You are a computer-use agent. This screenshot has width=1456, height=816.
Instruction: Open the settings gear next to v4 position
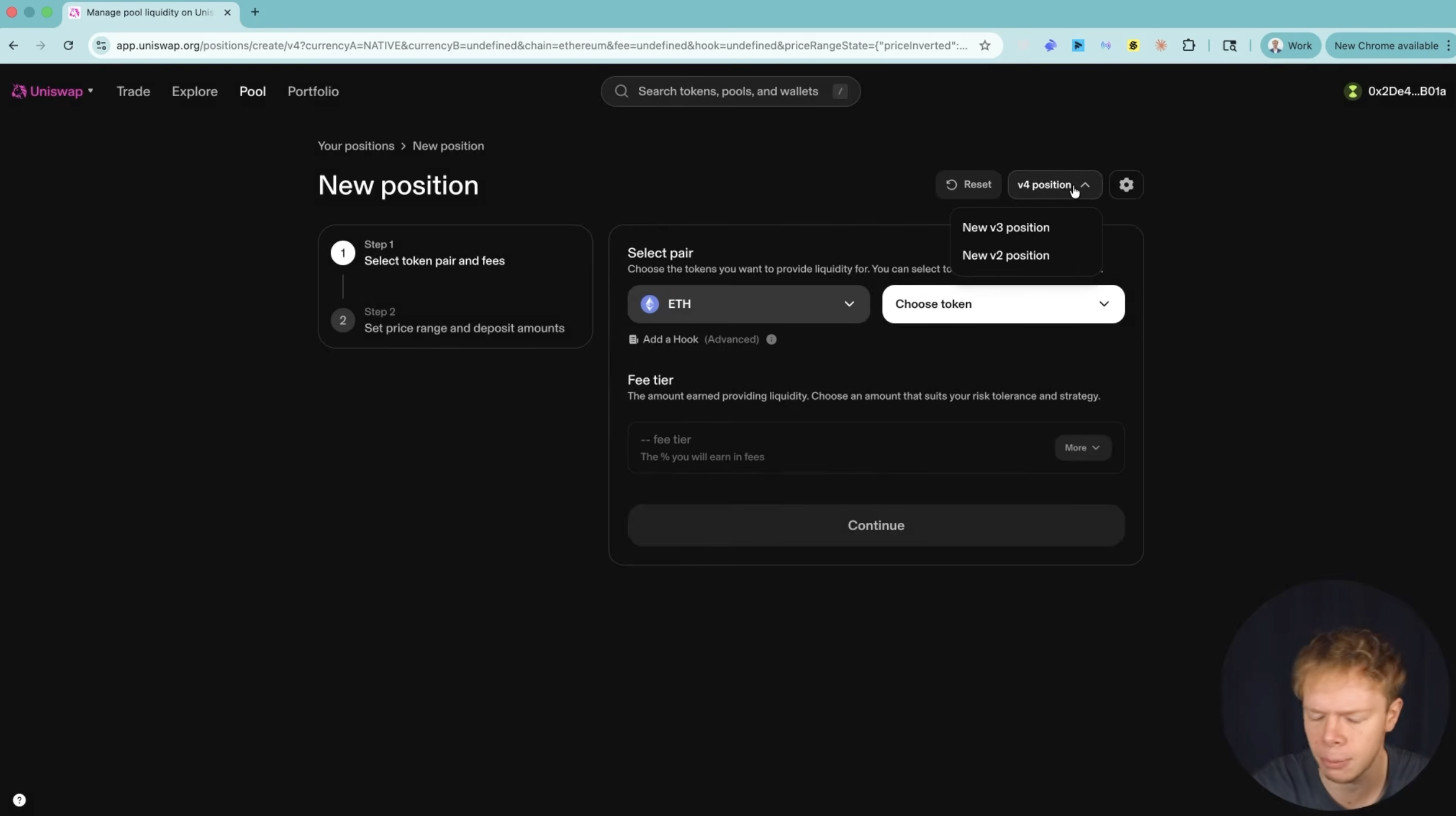pos(1126,185)
